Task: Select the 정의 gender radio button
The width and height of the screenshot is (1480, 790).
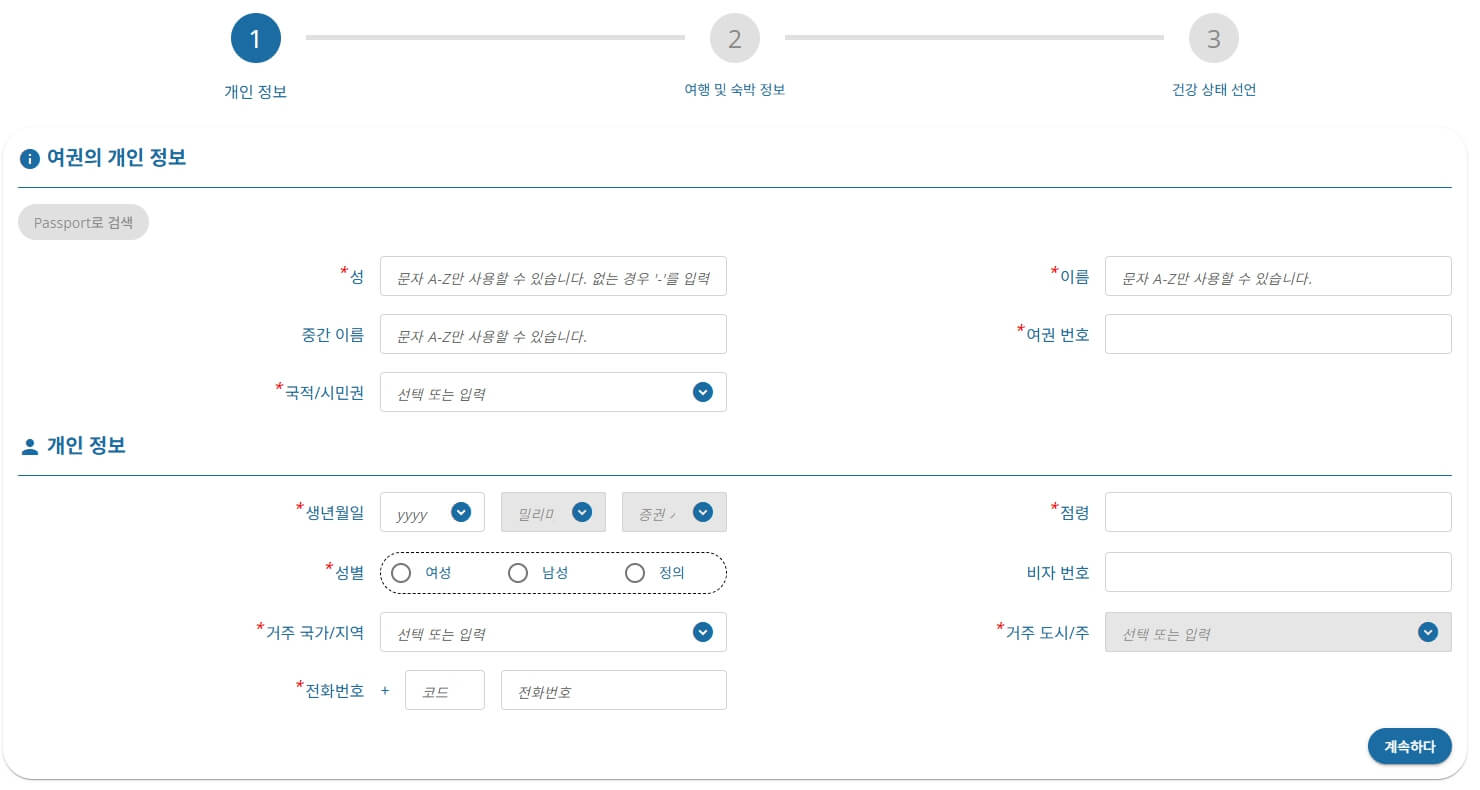Action: [635, 572]
